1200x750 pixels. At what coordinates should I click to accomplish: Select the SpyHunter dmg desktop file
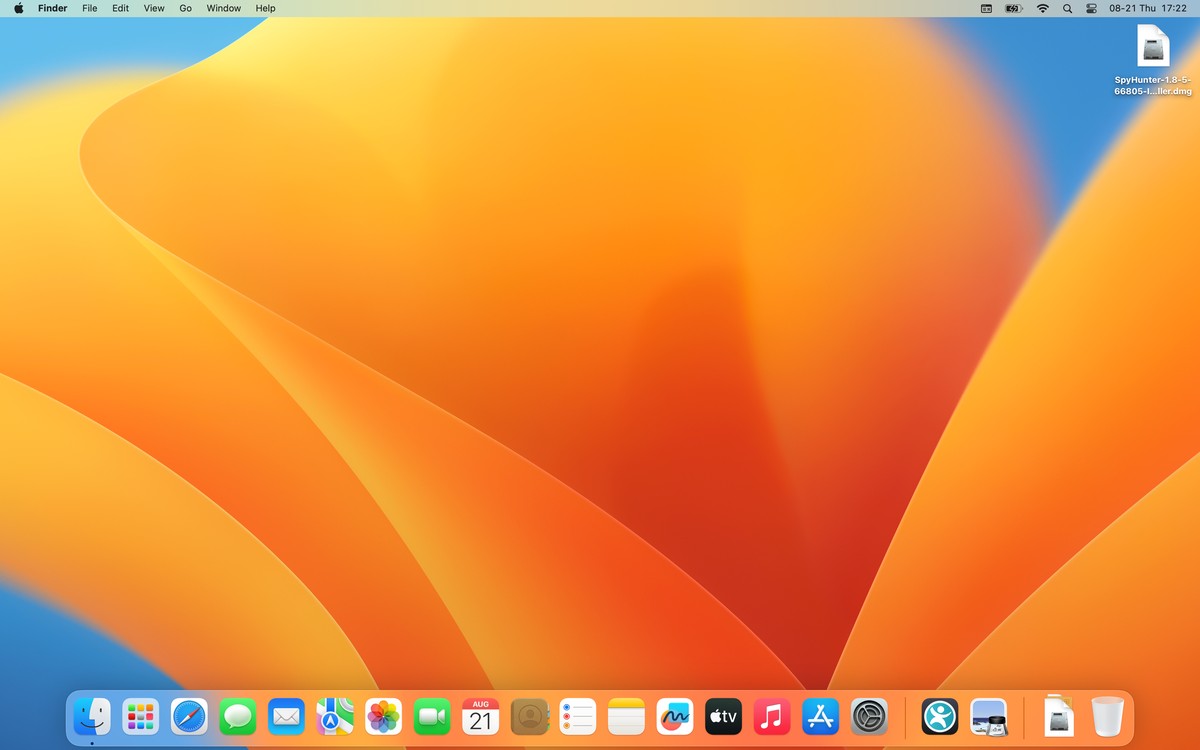point(1153,47)
